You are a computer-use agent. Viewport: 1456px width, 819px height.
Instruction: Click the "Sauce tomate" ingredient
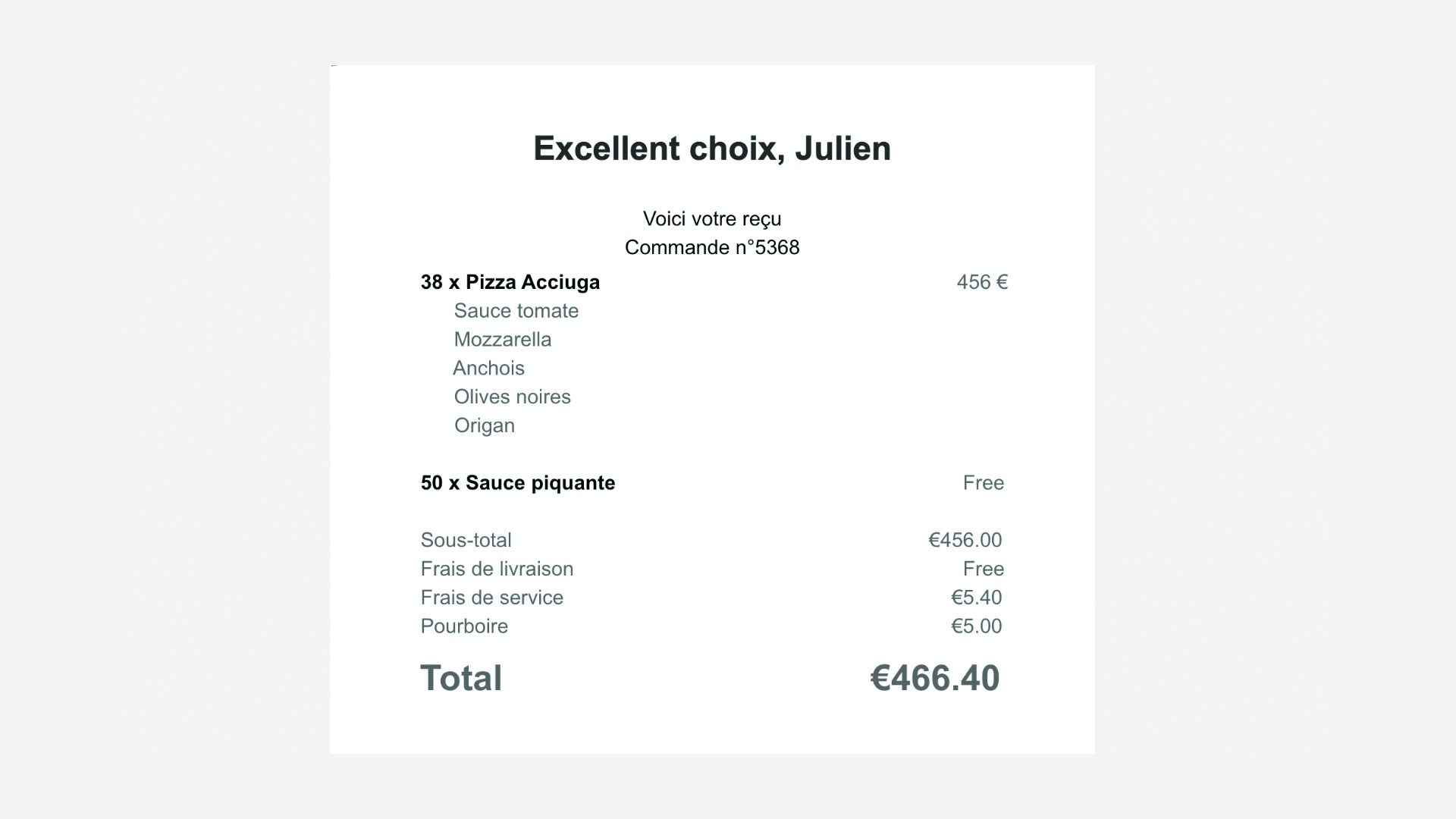tap(516, 311)
